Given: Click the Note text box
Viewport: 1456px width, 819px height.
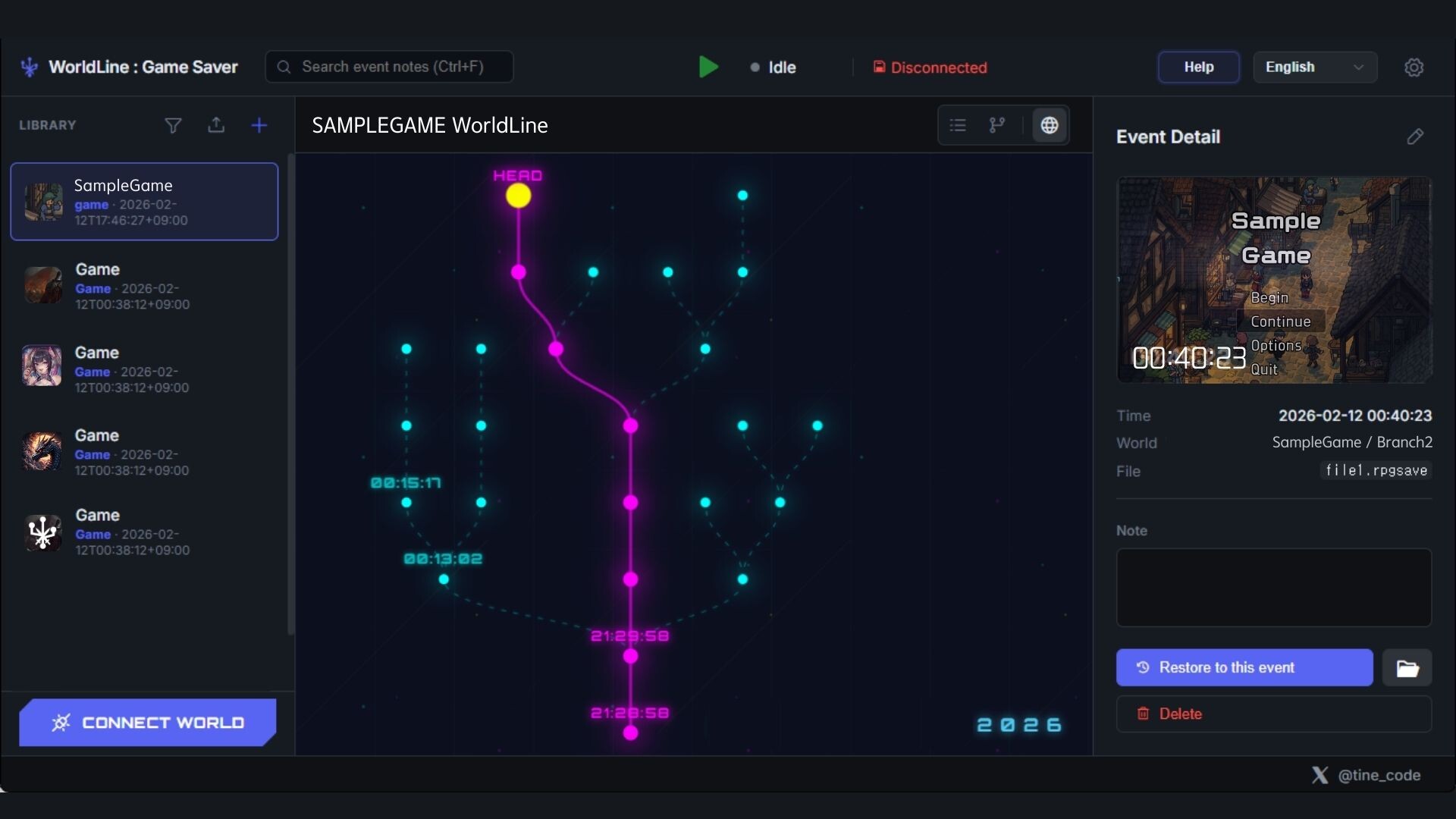Looking at the screenshot, I should (x=1273, y=588).
